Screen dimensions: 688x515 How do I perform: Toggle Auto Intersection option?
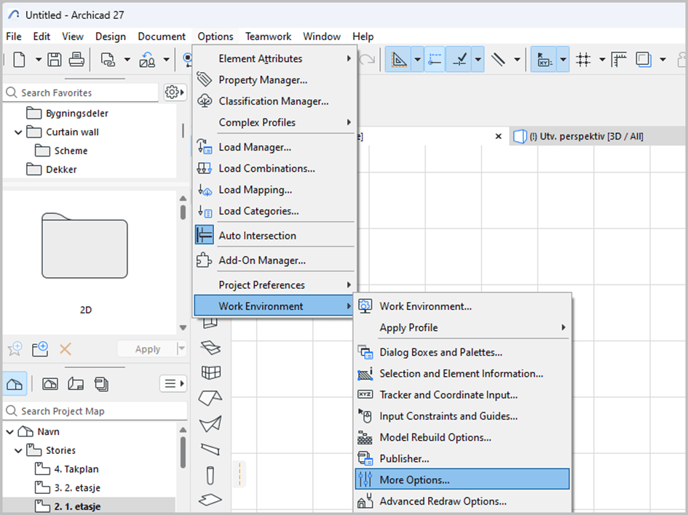[275, 236]
